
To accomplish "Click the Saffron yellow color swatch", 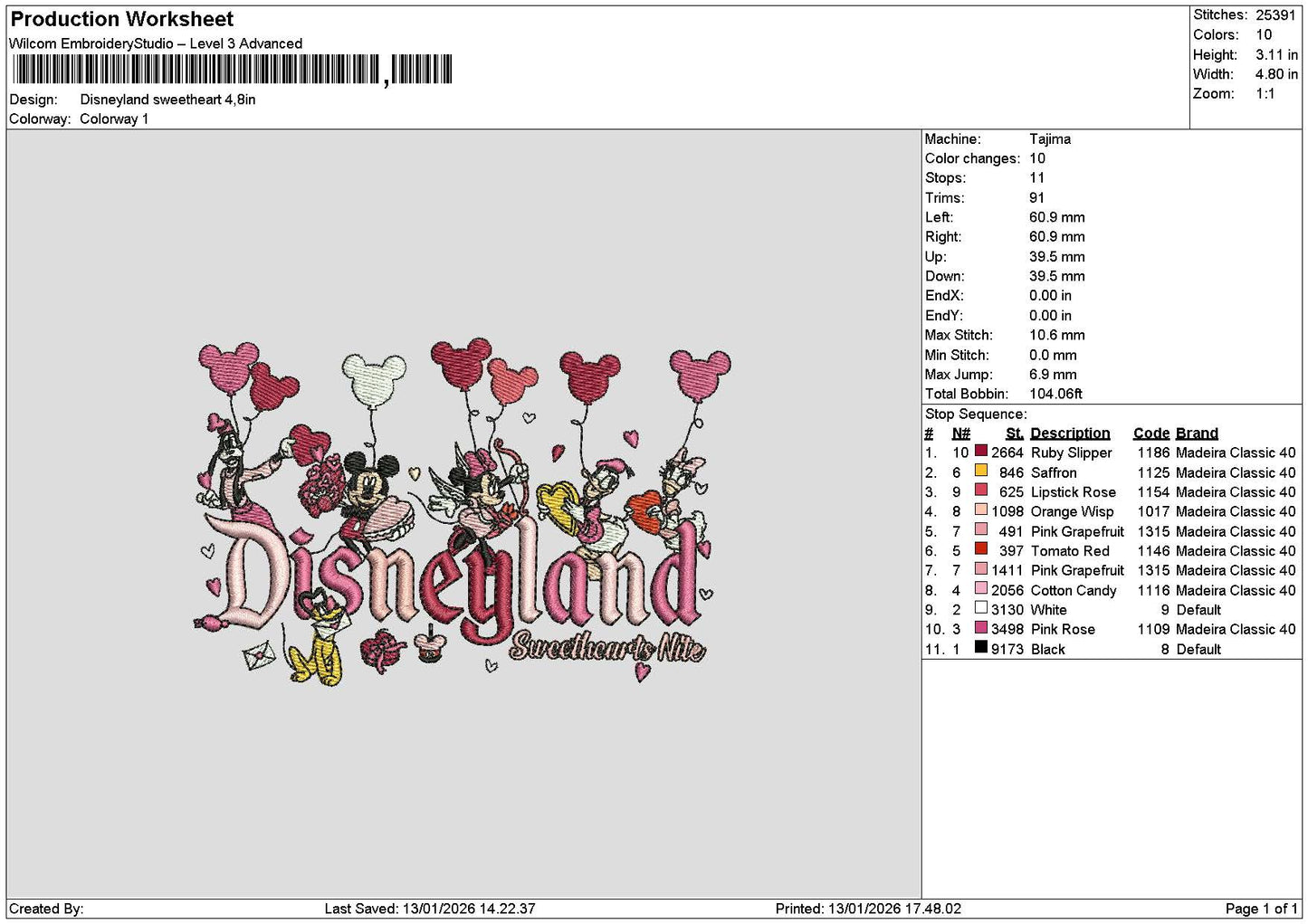I will (x=980, y=472).
